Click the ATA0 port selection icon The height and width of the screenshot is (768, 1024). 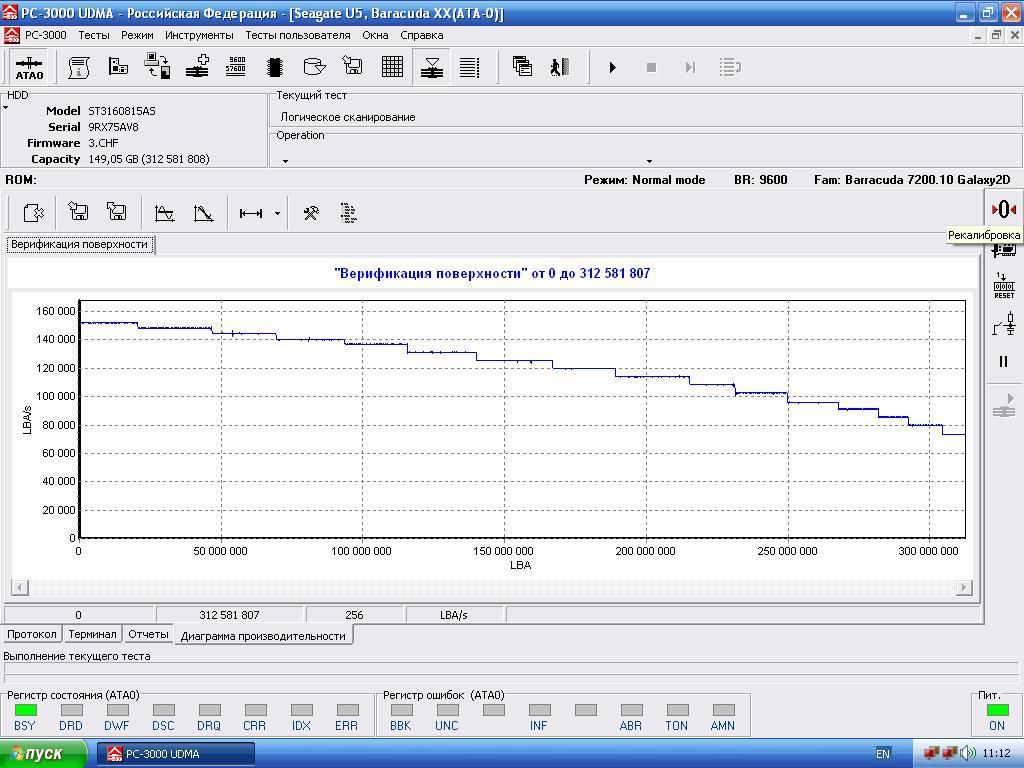click(x=29, y=67)
